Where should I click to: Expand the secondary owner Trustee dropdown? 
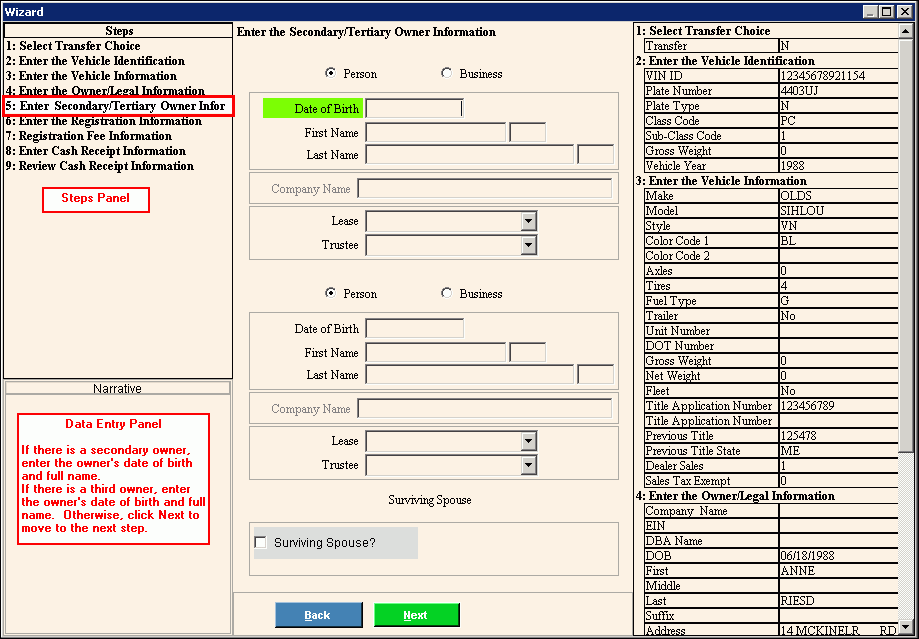pyautogui.click(x=528, y=245)
